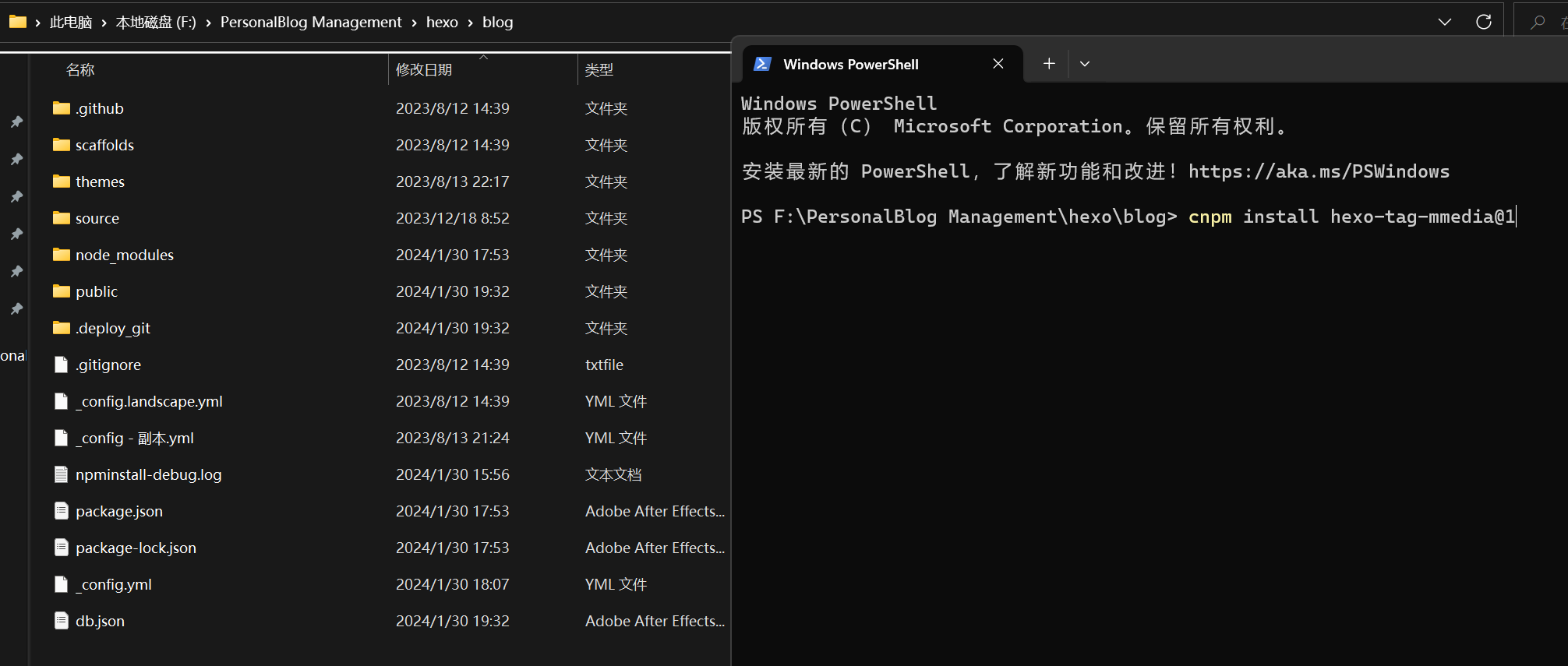The image size is (1568, 666).
Task: Click date 2023/12/18 8:52 of source
Action: tap(452, 218)
